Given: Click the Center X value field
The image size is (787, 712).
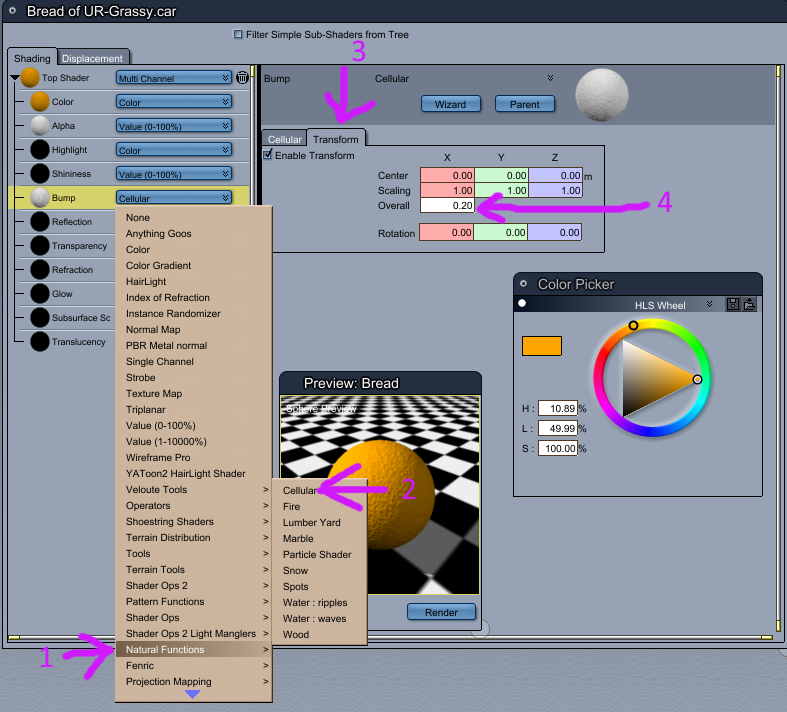Looking at the screenshot, I should click(447, 175).
